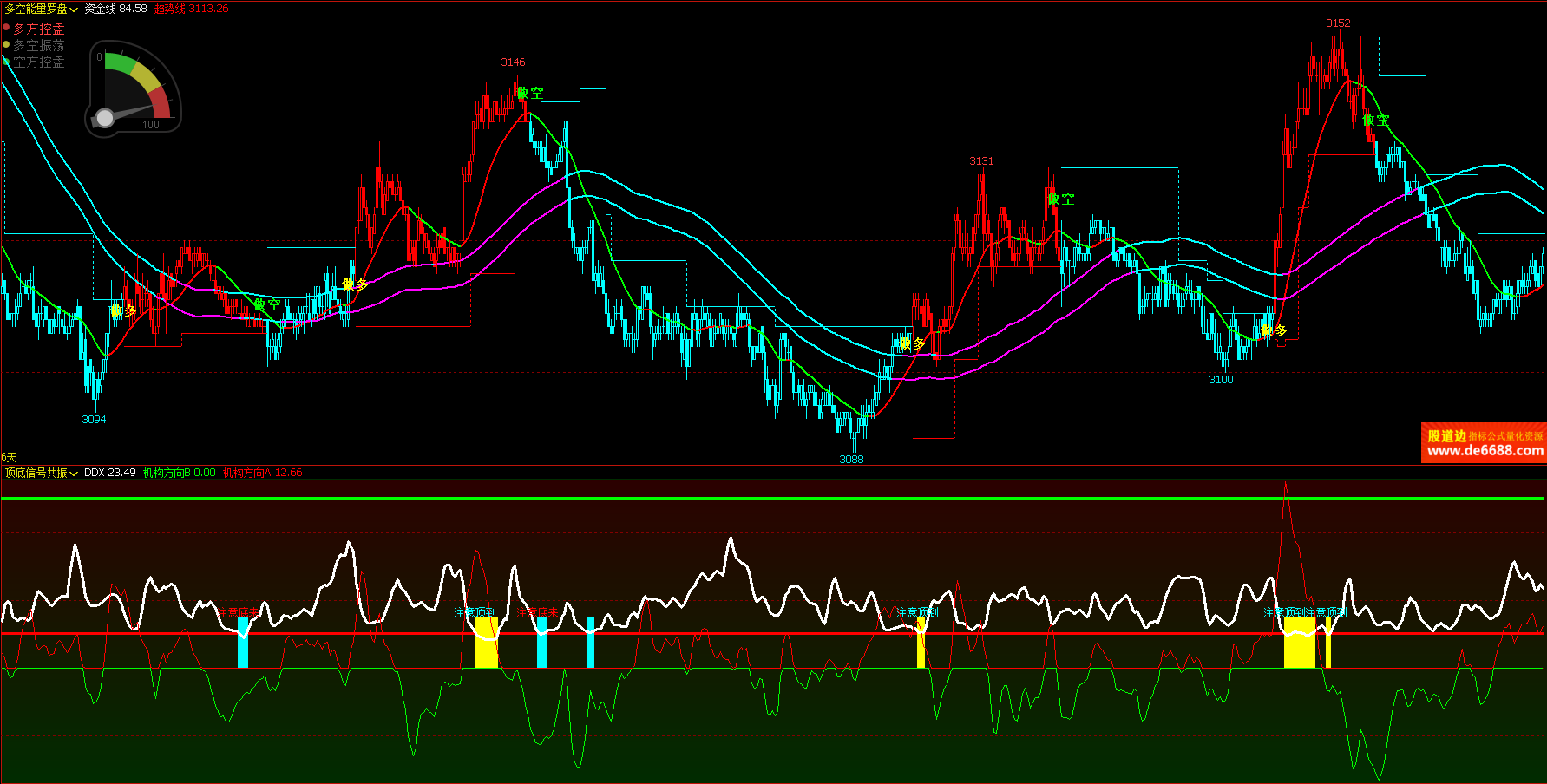1547x784 pixels.
Task: Select the 趋势线 3113.26 readout
Action: (192, 9)
